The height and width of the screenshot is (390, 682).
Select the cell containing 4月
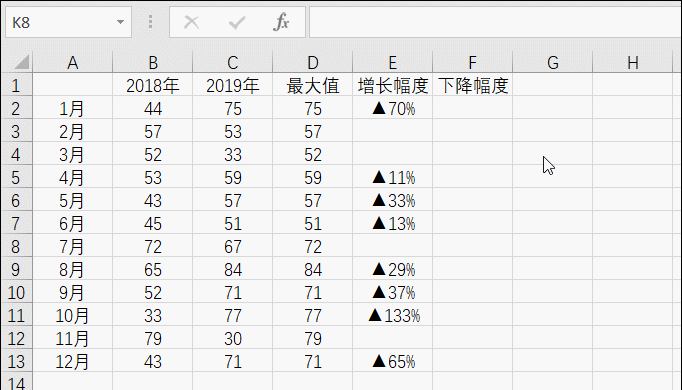pyautogui.click(x=73, y=177)
